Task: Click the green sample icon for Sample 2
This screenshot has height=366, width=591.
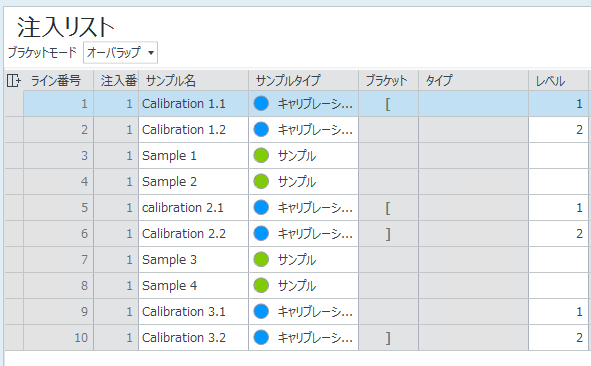Action: [x=261, y=181]
